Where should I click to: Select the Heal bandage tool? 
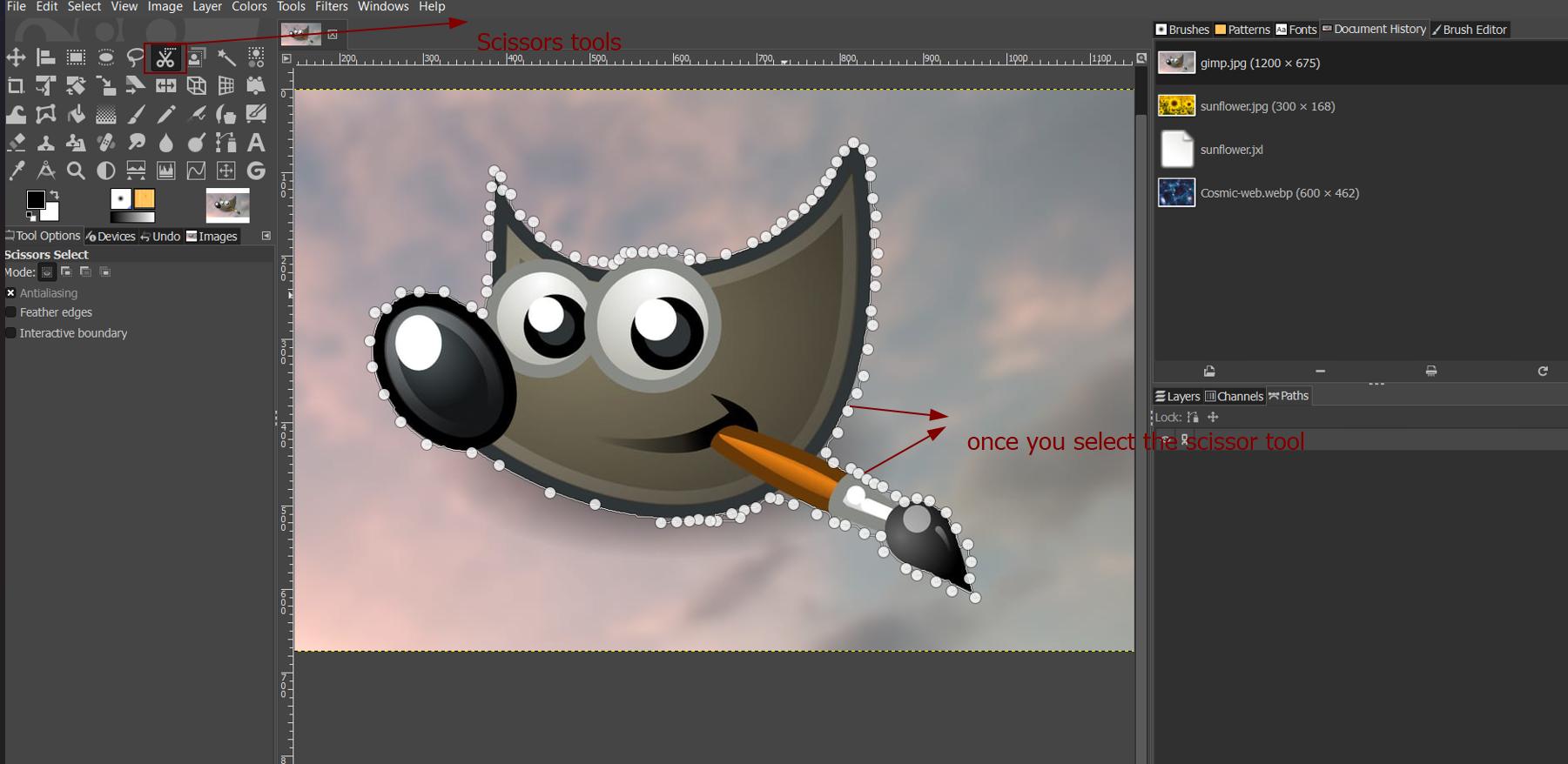point(105,142)
